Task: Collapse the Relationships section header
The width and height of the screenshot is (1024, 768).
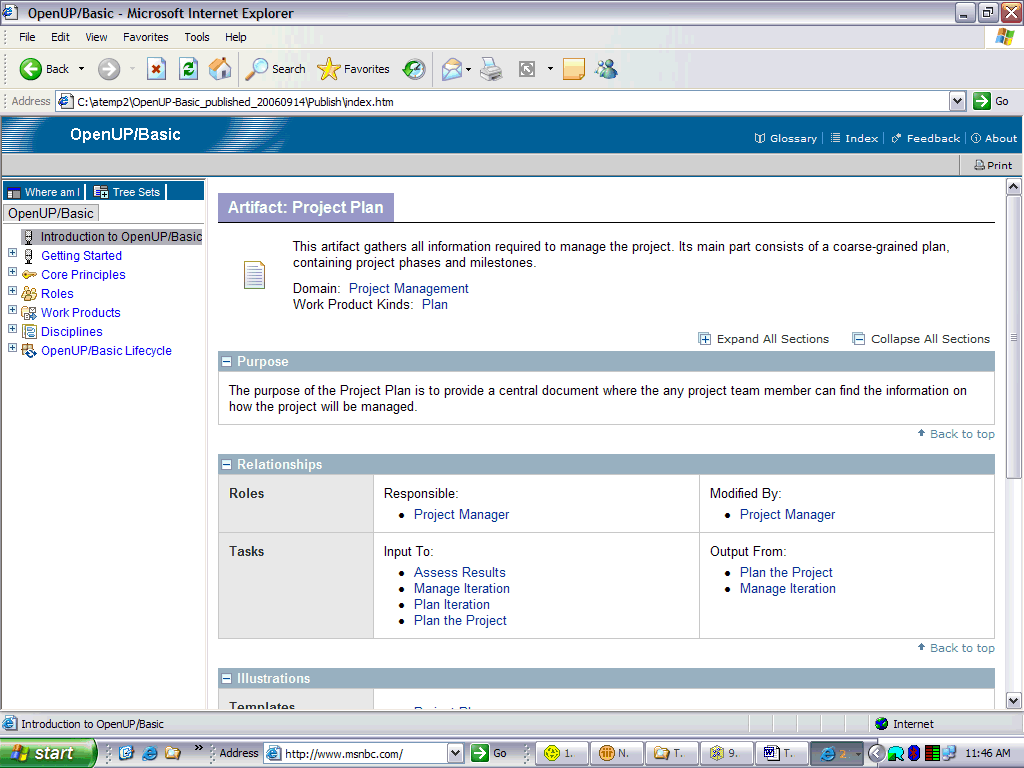Action: (227, 464)
